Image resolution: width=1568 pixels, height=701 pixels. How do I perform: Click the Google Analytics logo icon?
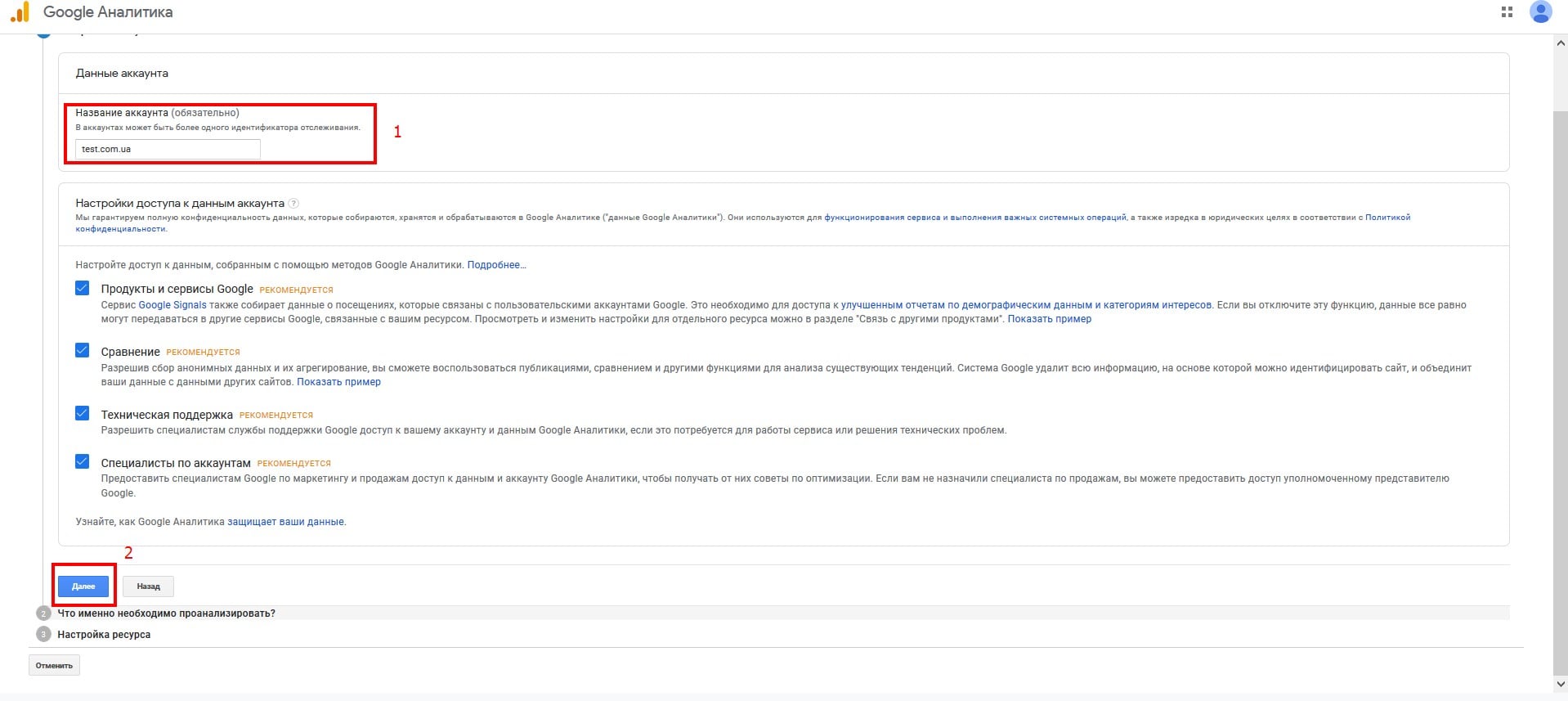pos(20,12)
